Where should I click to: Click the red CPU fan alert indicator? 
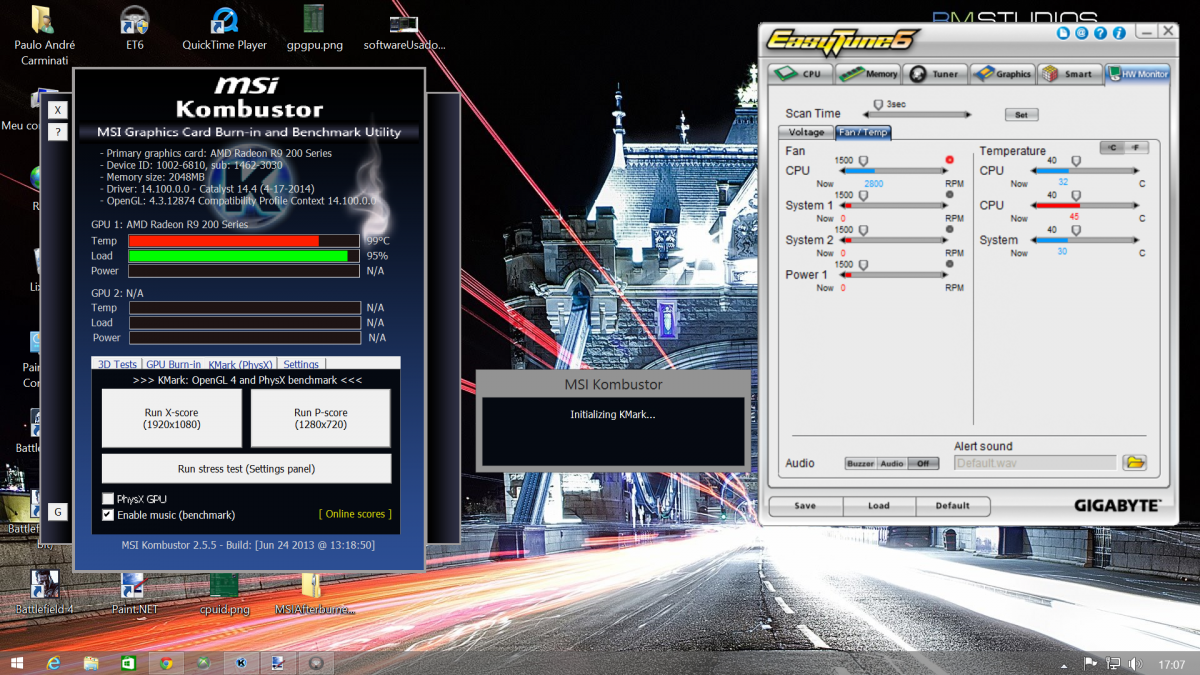click(949, 160)
